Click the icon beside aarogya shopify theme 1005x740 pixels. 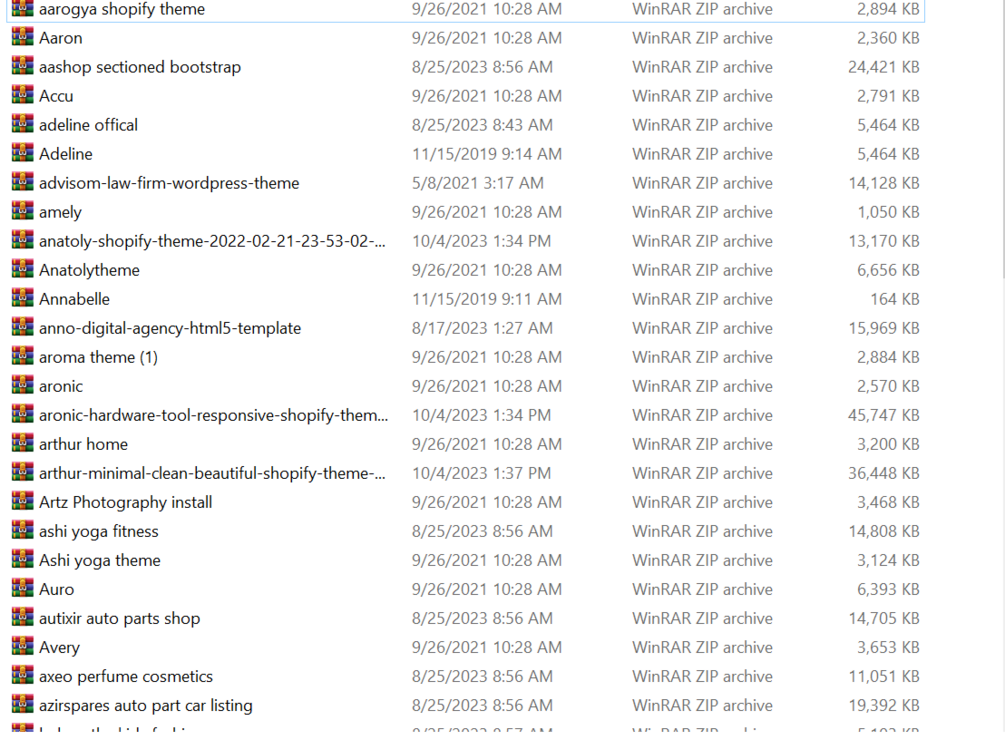click(x=22, y=8)
